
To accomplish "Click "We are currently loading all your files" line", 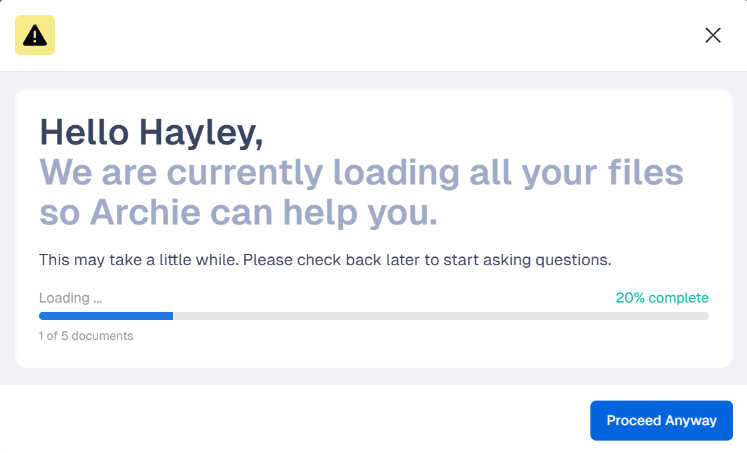I will [361, 172].
